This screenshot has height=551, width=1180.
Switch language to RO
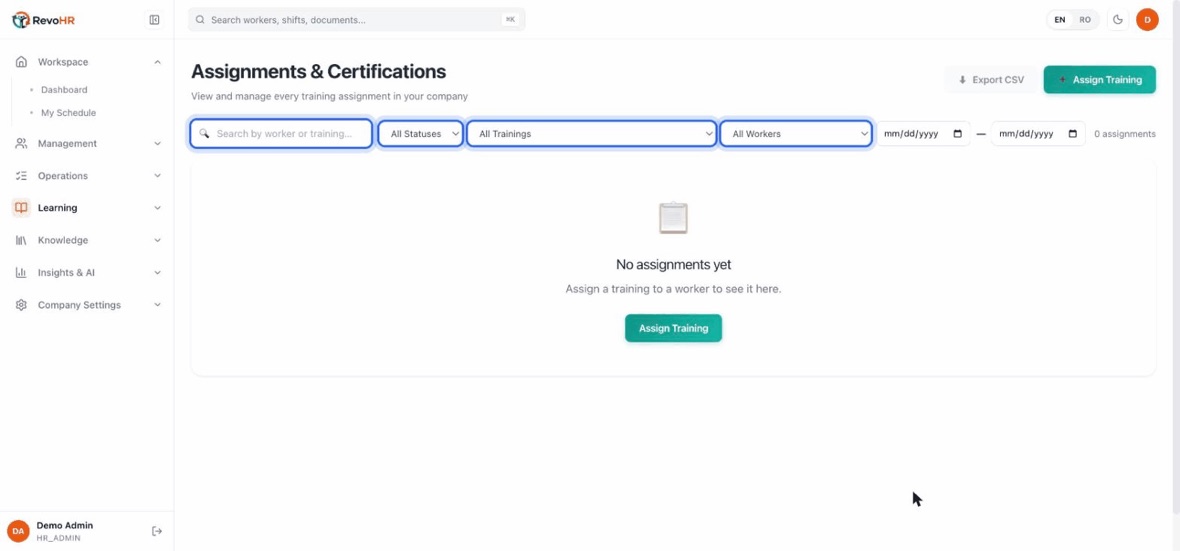click(1084, 20)
